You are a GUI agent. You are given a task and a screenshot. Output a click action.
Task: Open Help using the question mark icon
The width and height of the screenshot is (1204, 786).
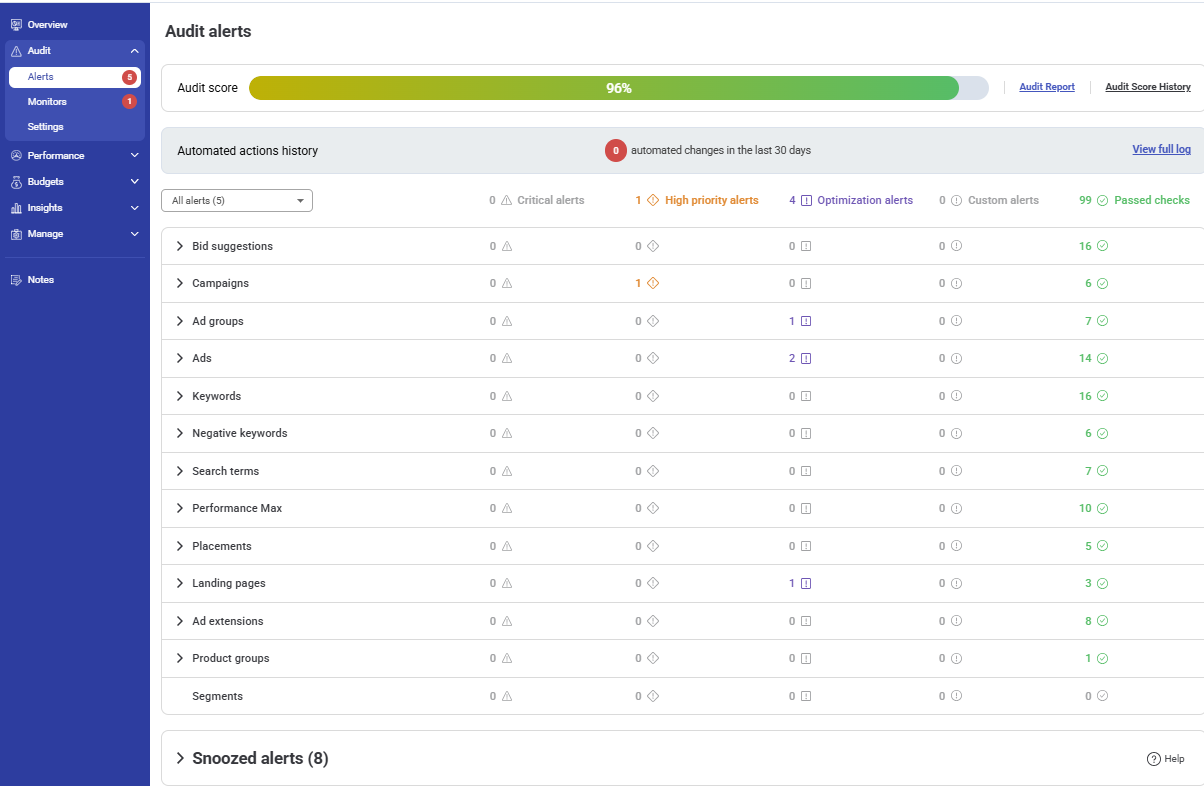[x=1156, y=758]
